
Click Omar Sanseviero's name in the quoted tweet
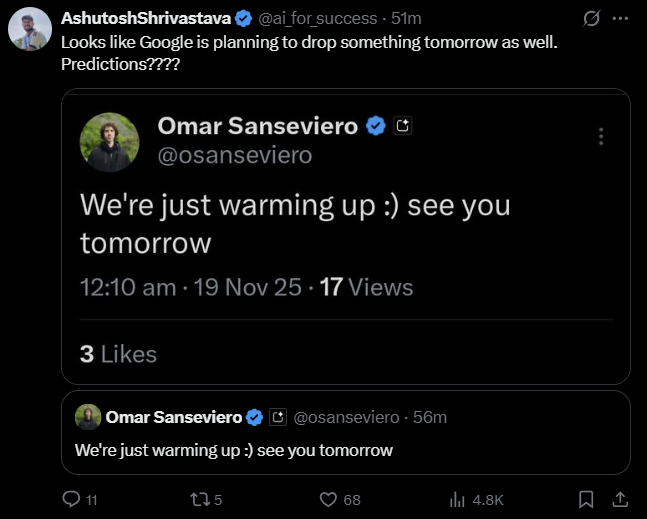click(172, 417)
